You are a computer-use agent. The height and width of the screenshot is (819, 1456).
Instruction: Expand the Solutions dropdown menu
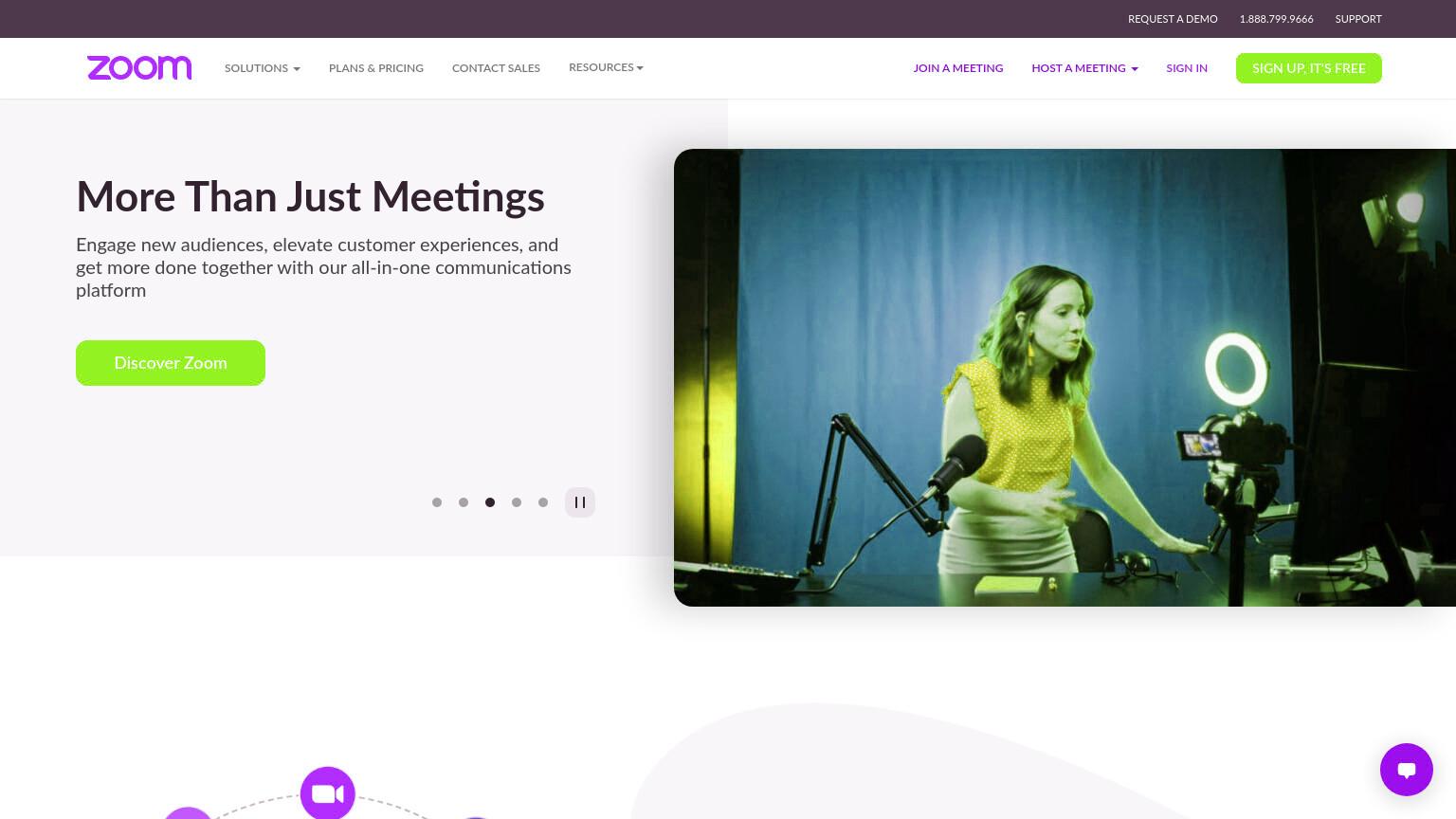click(263, 68)
